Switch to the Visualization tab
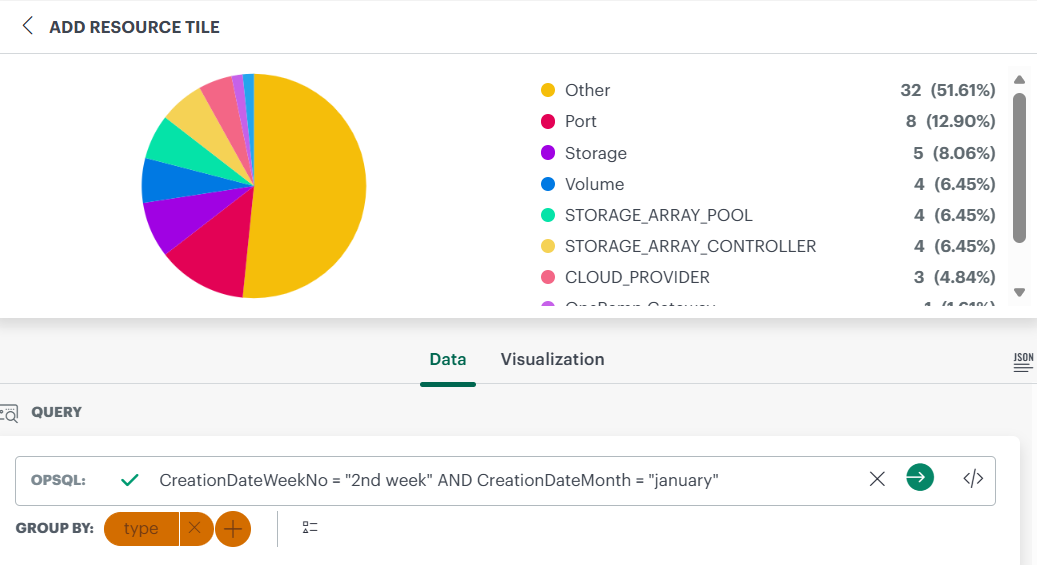The width and height of the screenshot is (1037, 565). point(552,359)
